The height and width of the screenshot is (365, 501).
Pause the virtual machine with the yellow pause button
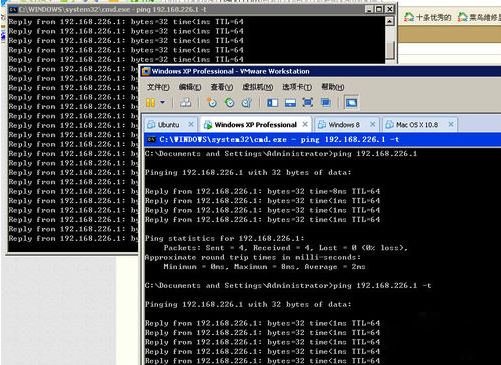click(x=150, y=102)
